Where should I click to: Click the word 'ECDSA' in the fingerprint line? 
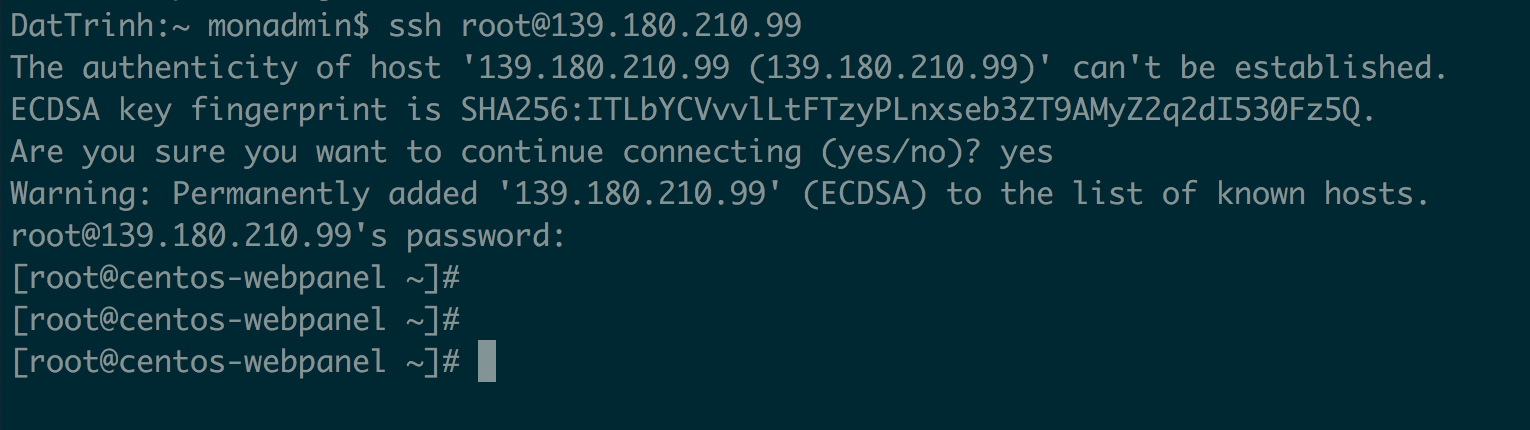[55, 110]
